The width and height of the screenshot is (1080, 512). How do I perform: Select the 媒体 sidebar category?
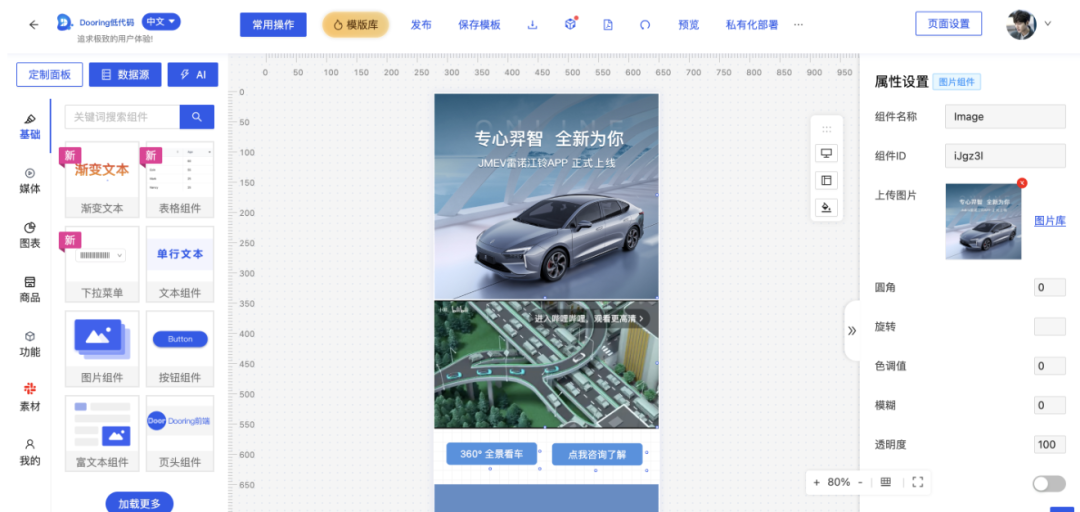30,181
